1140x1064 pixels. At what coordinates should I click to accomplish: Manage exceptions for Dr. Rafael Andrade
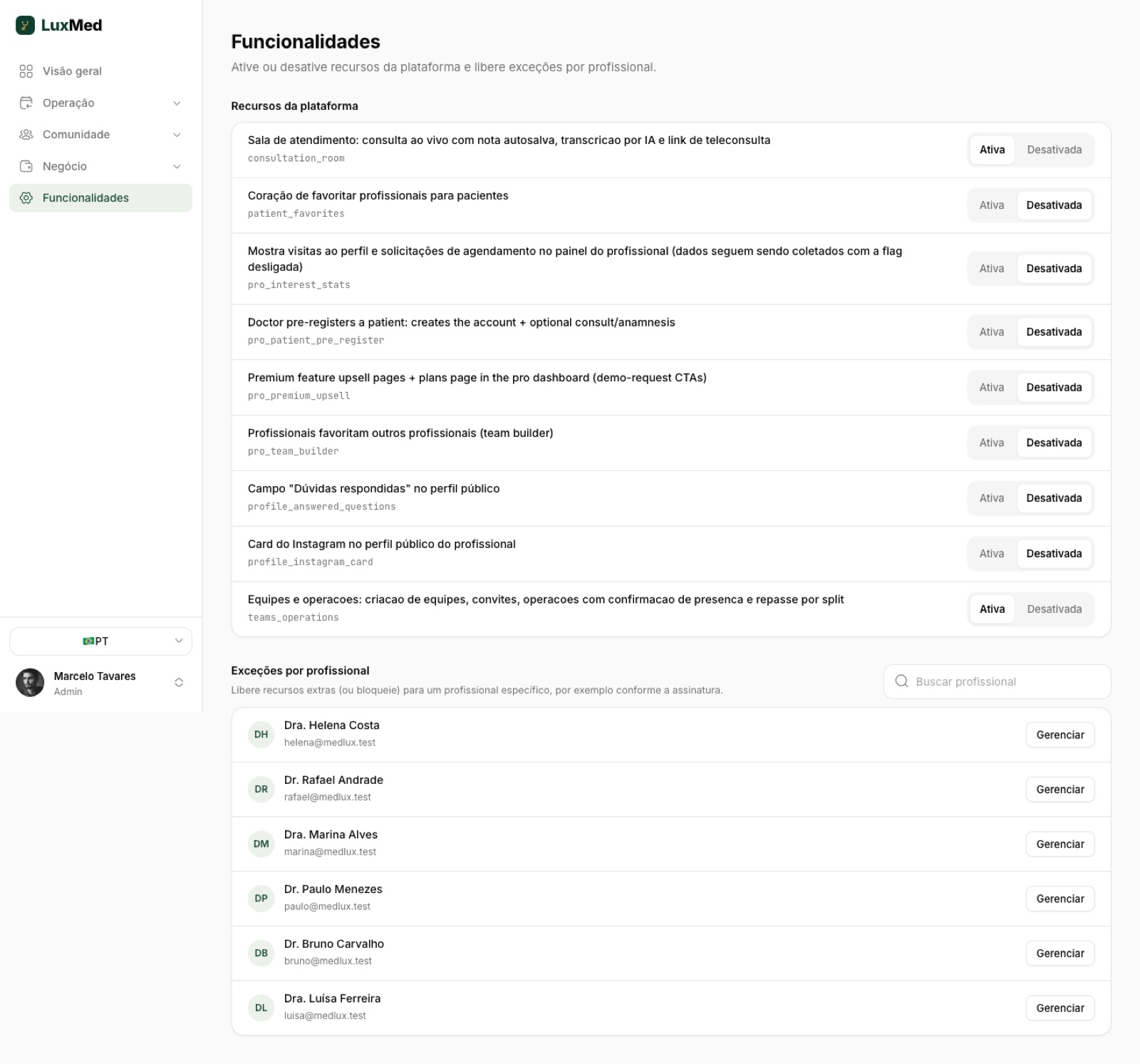pos(1059,790)
